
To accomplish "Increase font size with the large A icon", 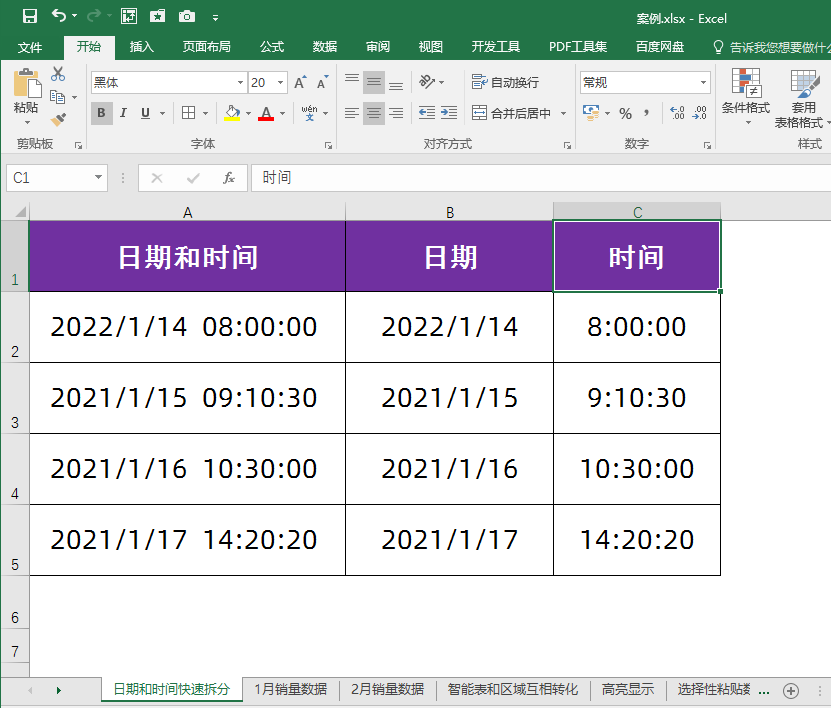I will pos(299,83).
